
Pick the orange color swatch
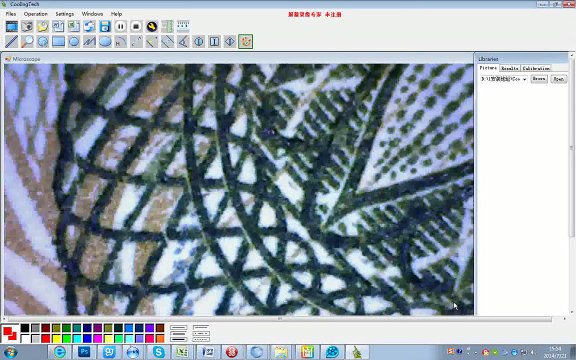pos(160,338)
